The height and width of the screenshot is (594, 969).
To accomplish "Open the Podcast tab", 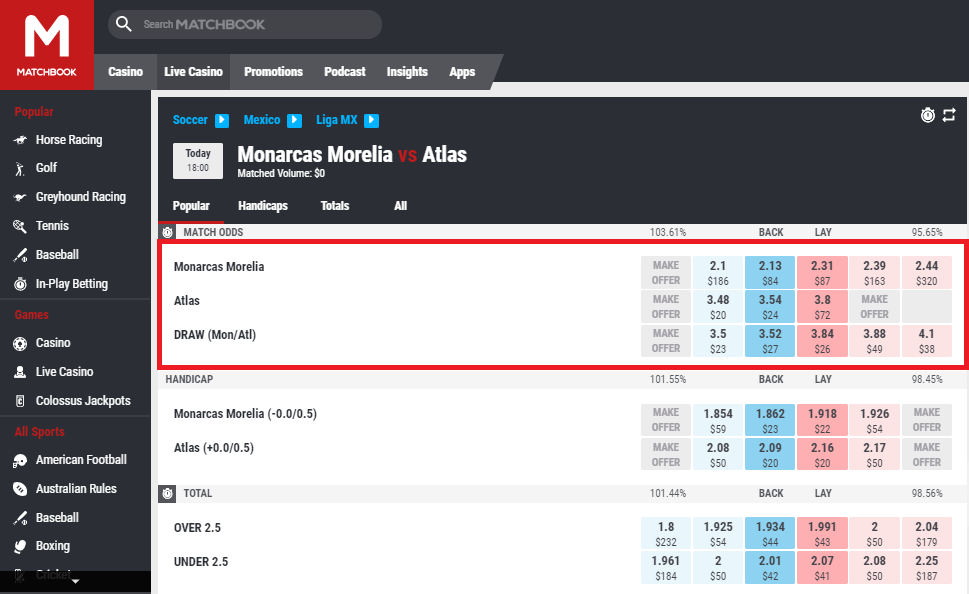I will coord(345,72).
